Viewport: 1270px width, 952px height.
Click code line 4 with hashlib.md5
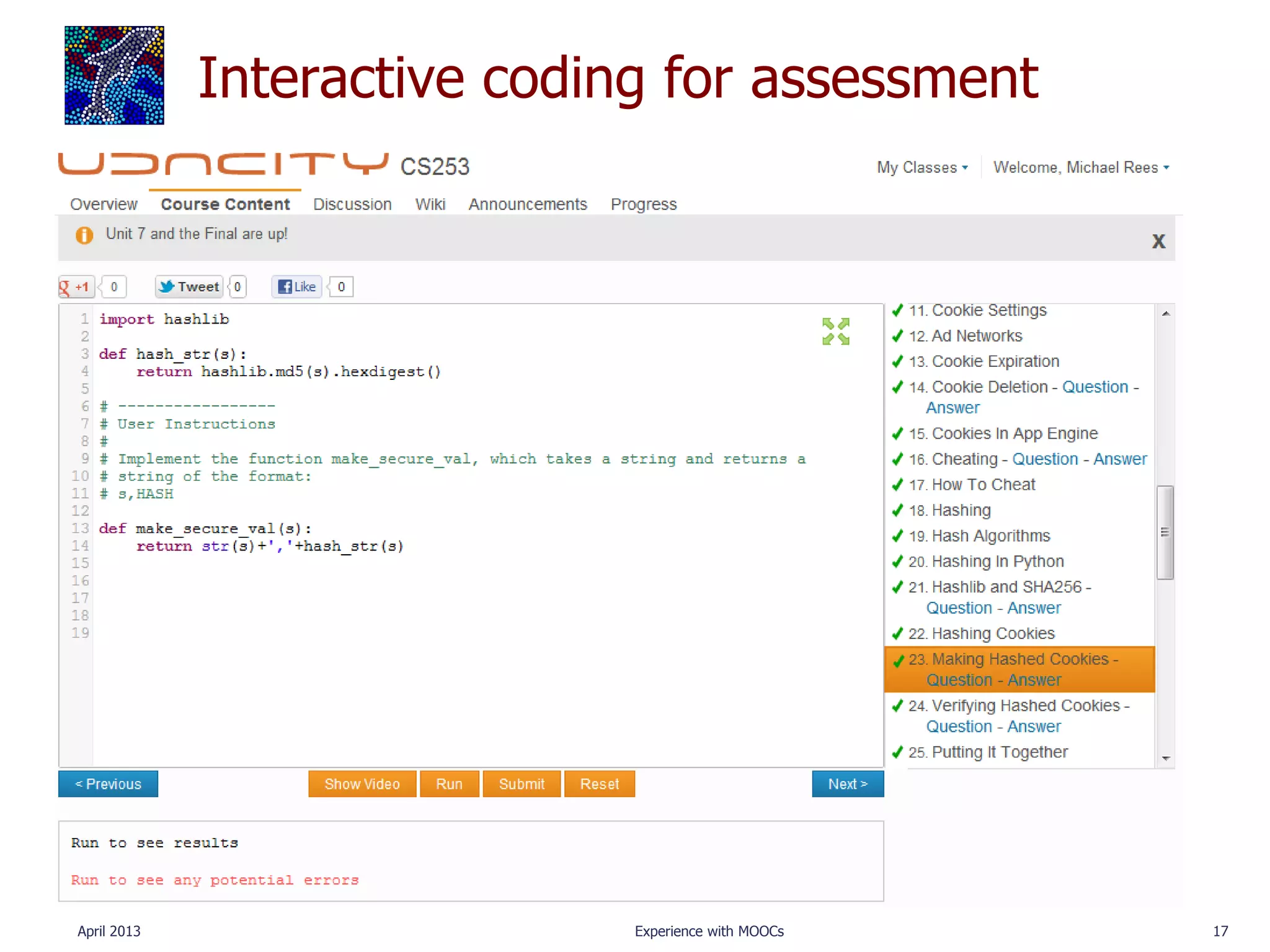pos(288,371)
